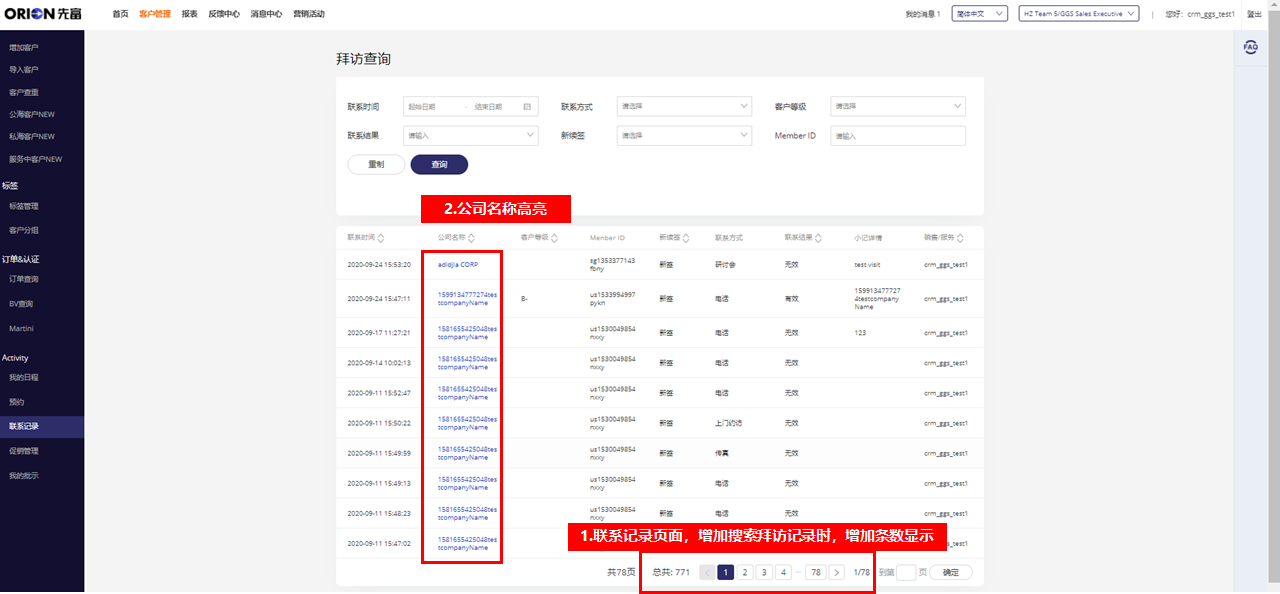
Task: Sort table by 销售/服务 column arrows
Action: coord(961,238)
